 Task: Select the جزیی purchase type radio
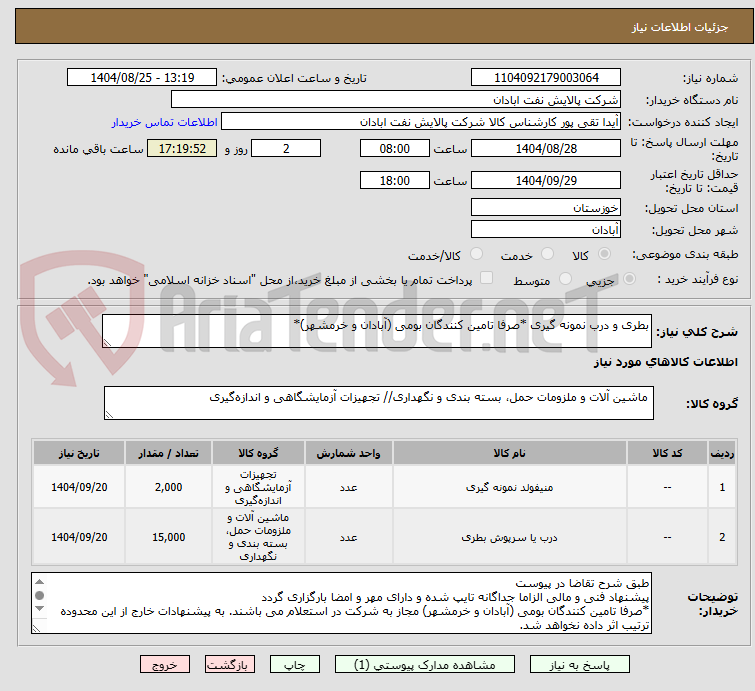click(629, 279)
